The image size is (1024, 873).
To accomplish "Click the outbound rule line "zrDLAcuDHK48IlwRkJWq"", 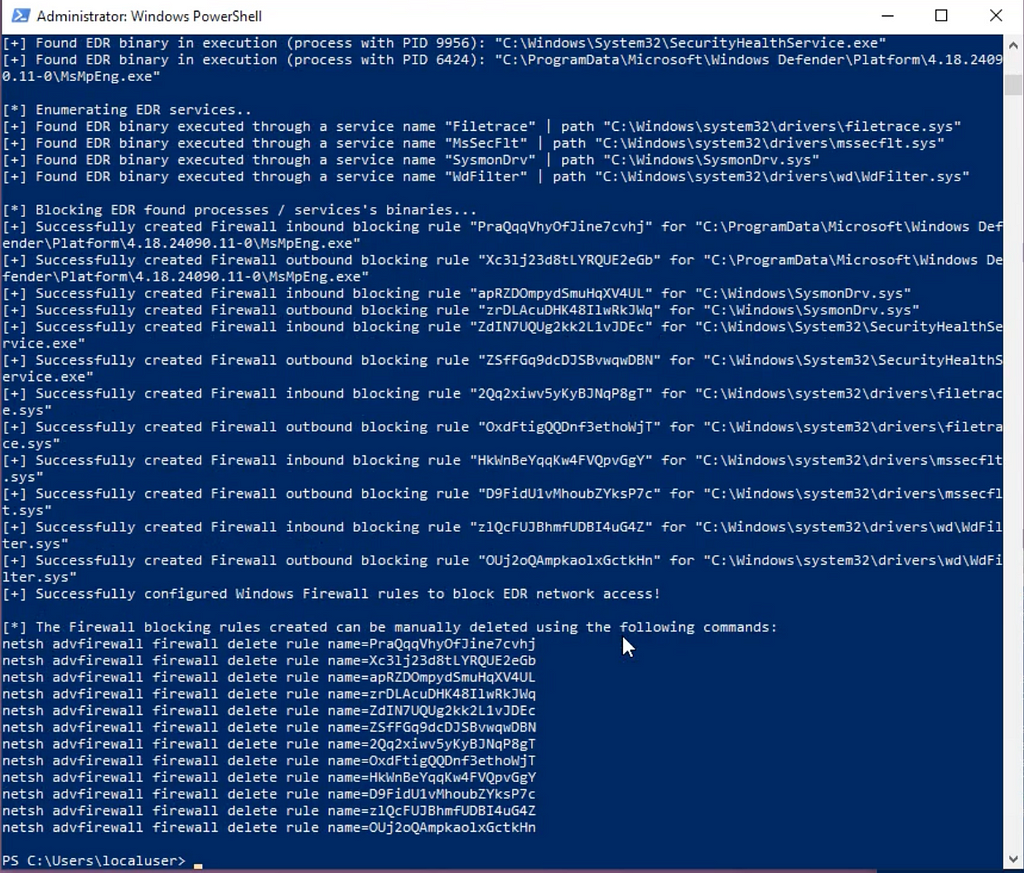I will click(460, 310).
